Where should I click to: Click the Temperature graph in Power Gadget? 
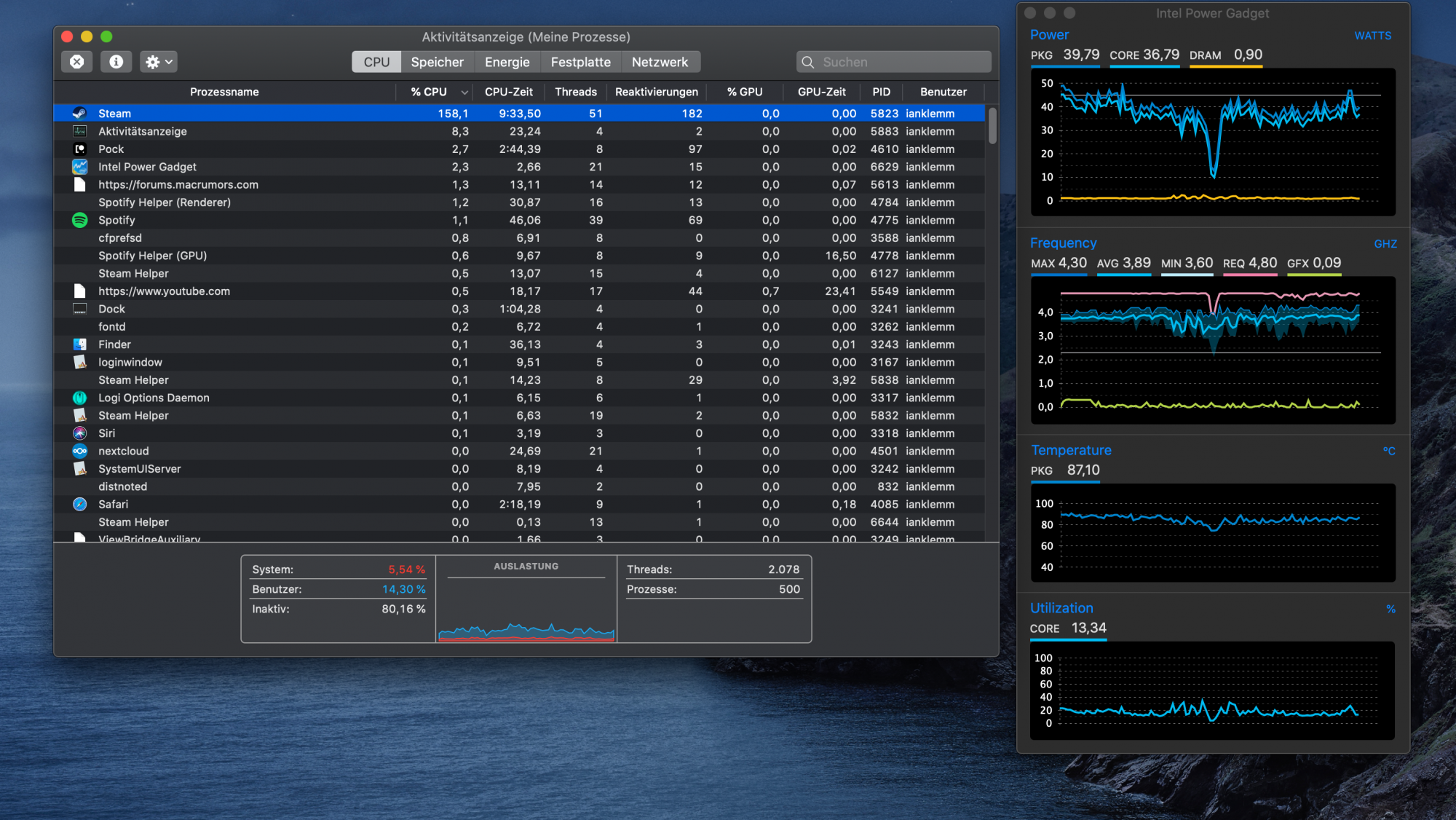click(1213, 533)
